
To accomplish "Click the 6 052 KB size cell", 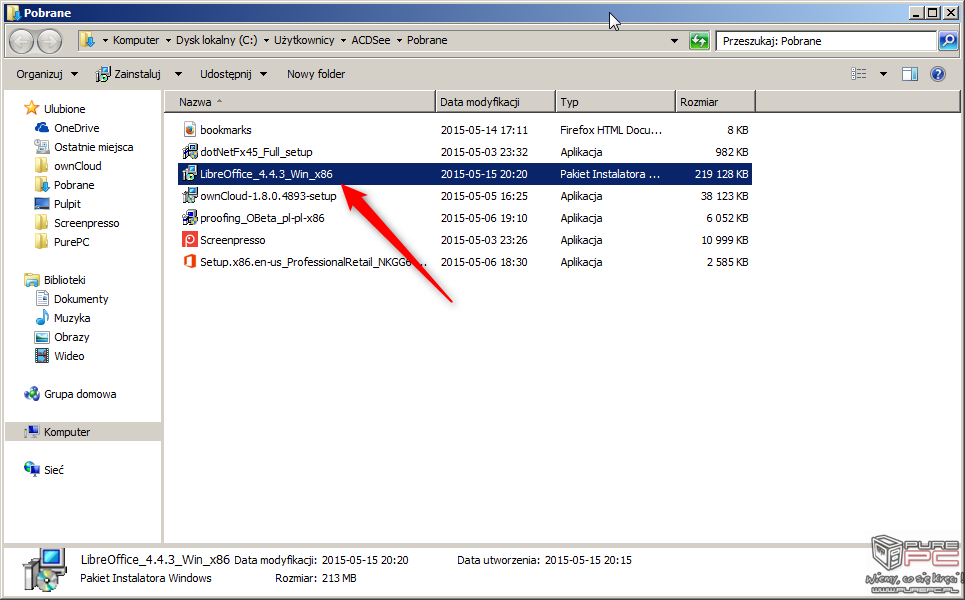I will (727, 218).
